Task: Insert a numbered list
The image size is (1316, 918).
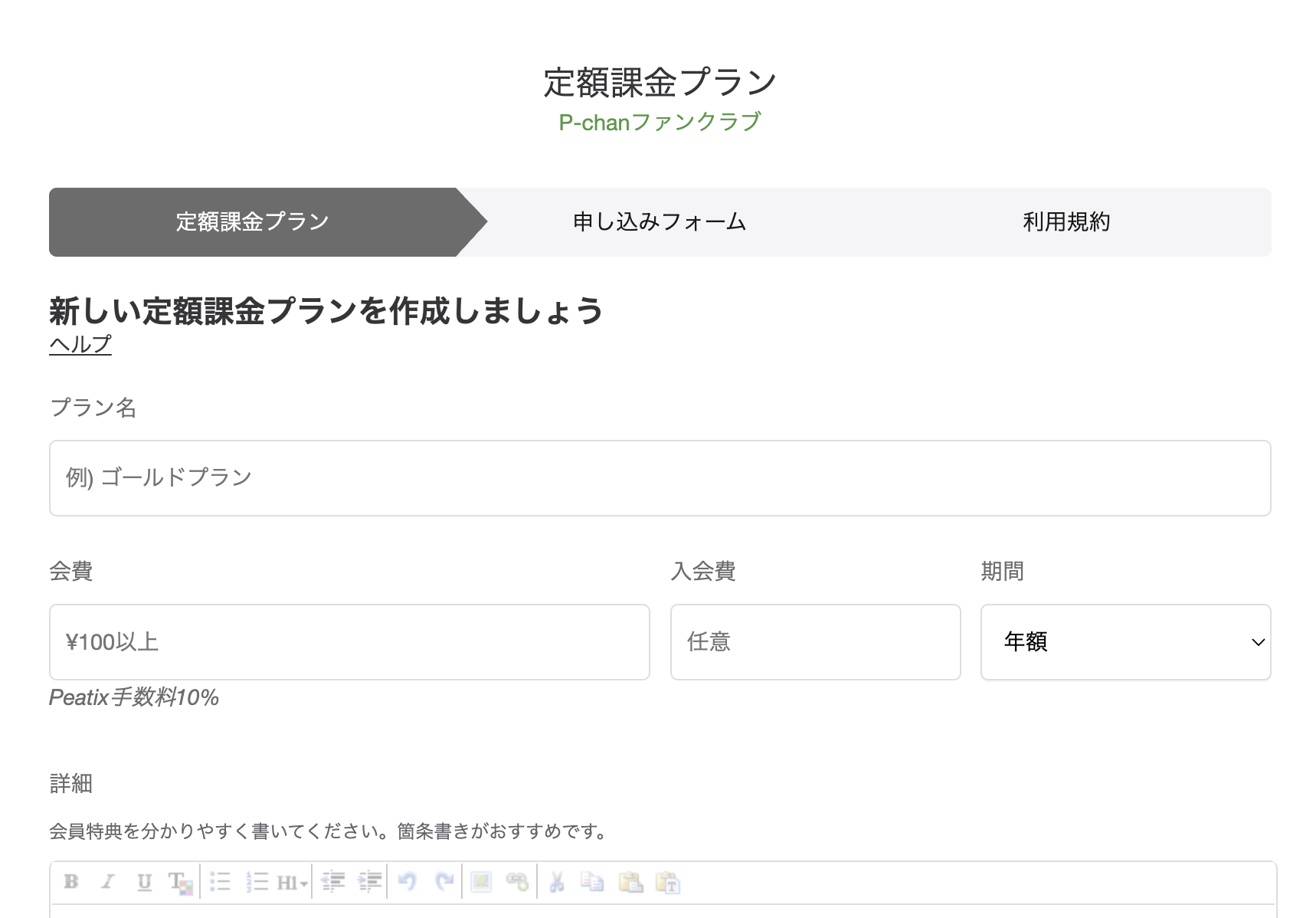Action: pos(257,881)
